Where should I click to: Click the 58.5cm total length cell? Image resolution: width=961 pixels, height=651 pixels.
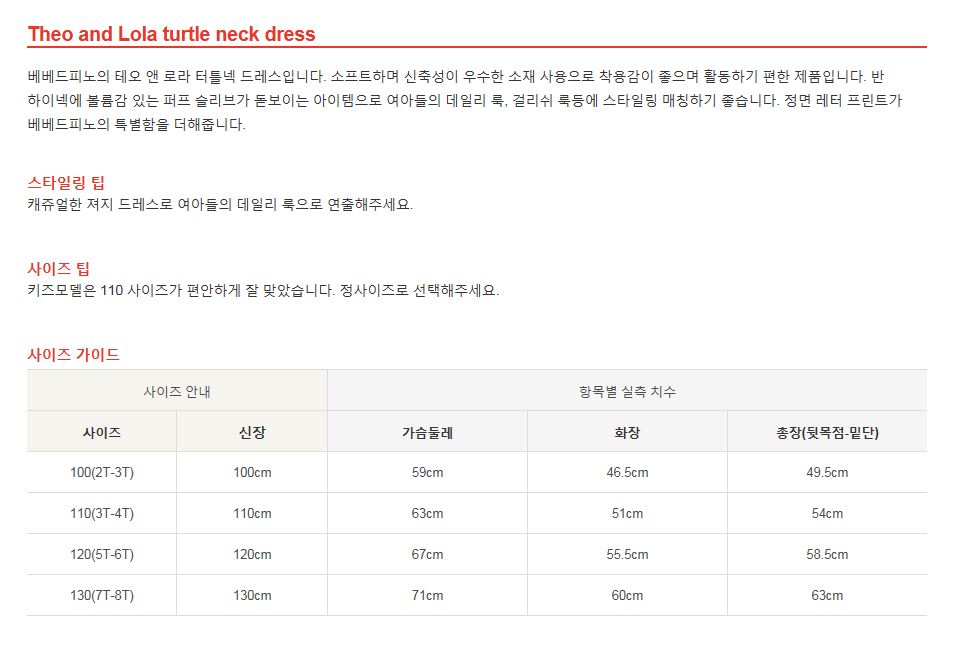[827, 554]
